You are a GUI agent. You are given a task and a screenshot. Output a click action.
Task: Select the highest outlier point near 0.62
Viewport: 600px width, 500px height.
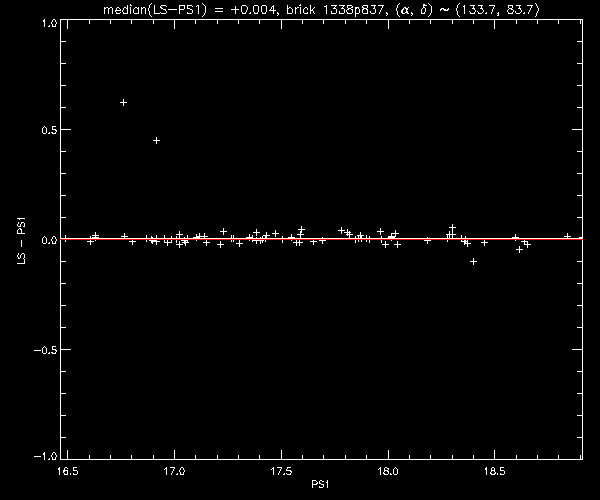(x=123, y=103)
